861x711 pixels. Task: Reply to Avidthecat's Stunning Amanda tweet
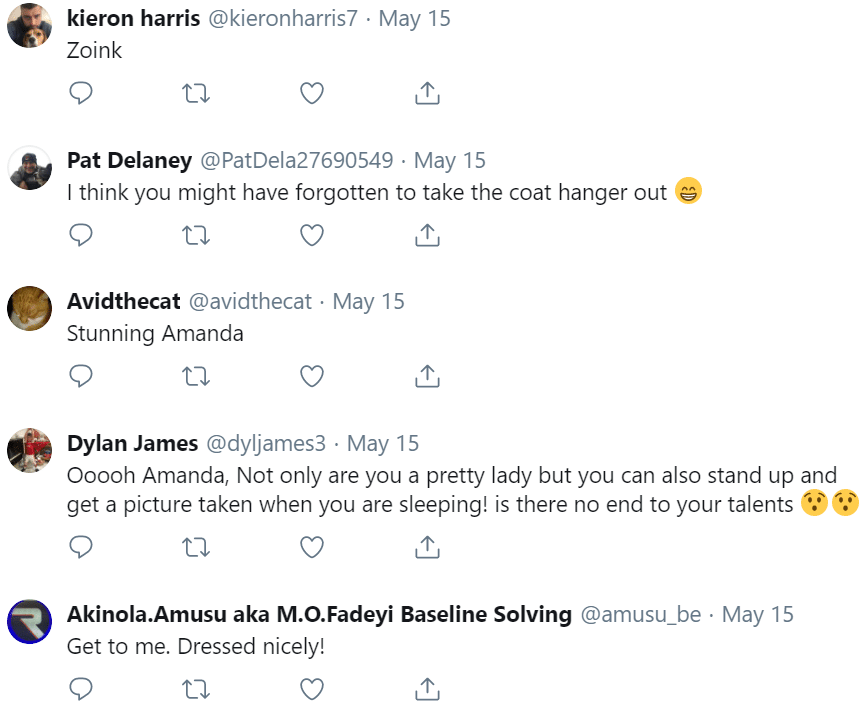coord(81,376)
